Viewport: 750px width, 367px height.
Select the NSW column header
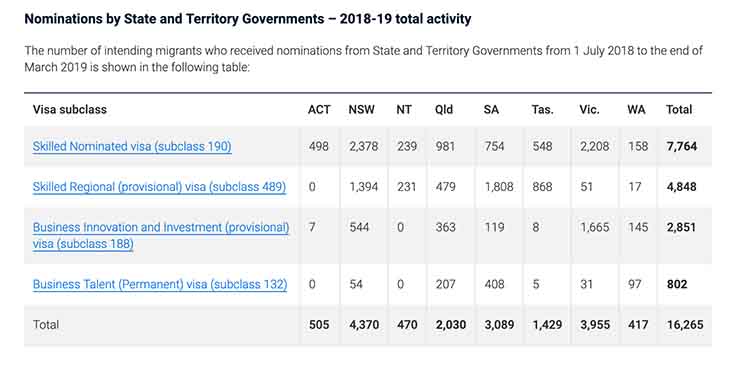pyautogui.click(x=362, y=110)
